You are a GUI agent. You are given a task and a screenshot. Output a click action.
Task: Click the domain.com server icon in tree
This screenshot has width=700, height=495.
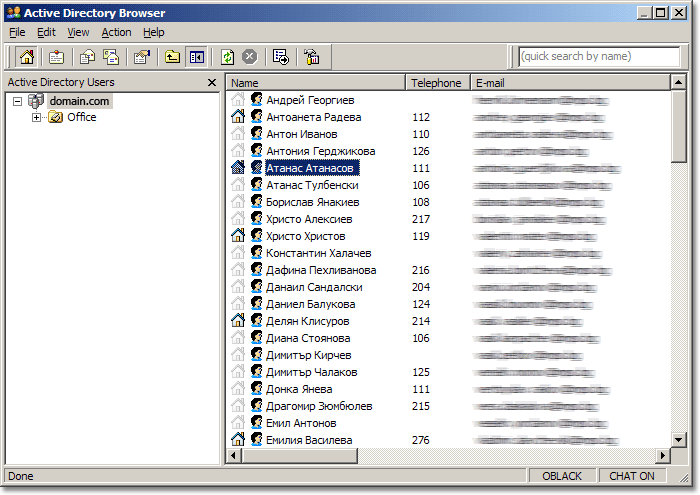(36, 101)
